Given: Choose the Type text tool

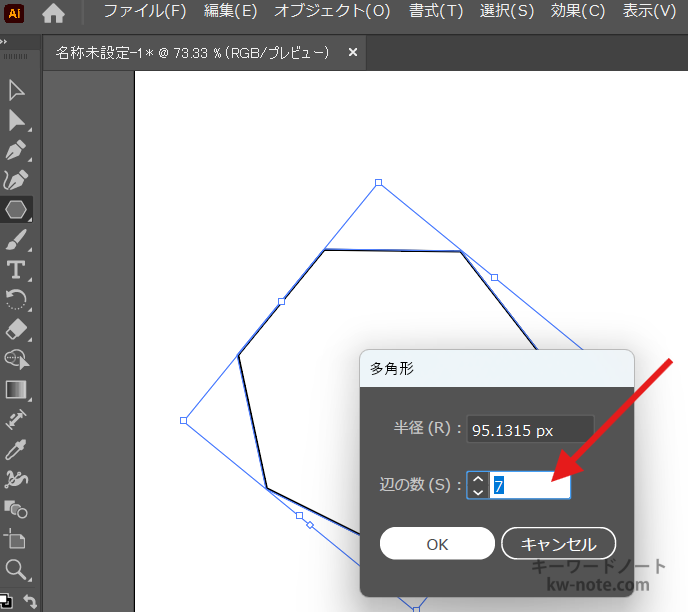Looking at the screenshot, I should point(16,269).
